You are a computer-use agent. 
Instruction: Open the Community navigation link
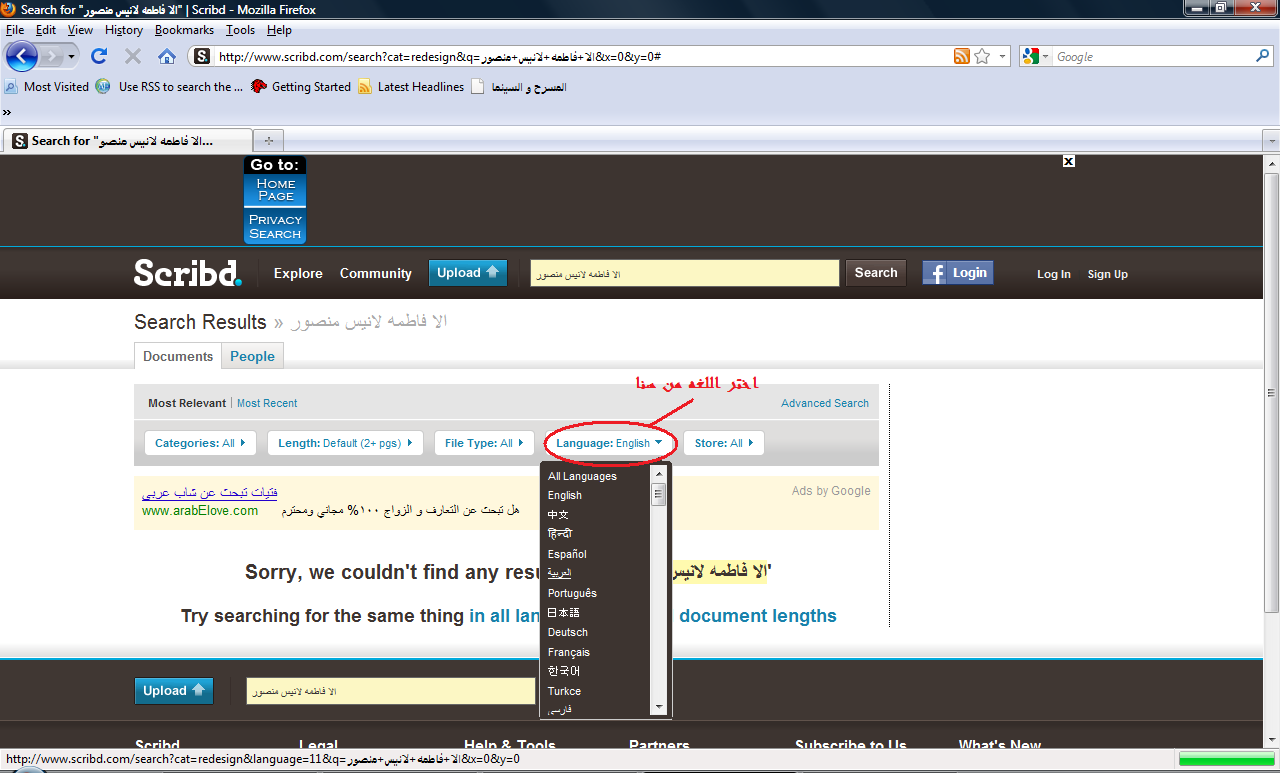(x=375, y=273)
